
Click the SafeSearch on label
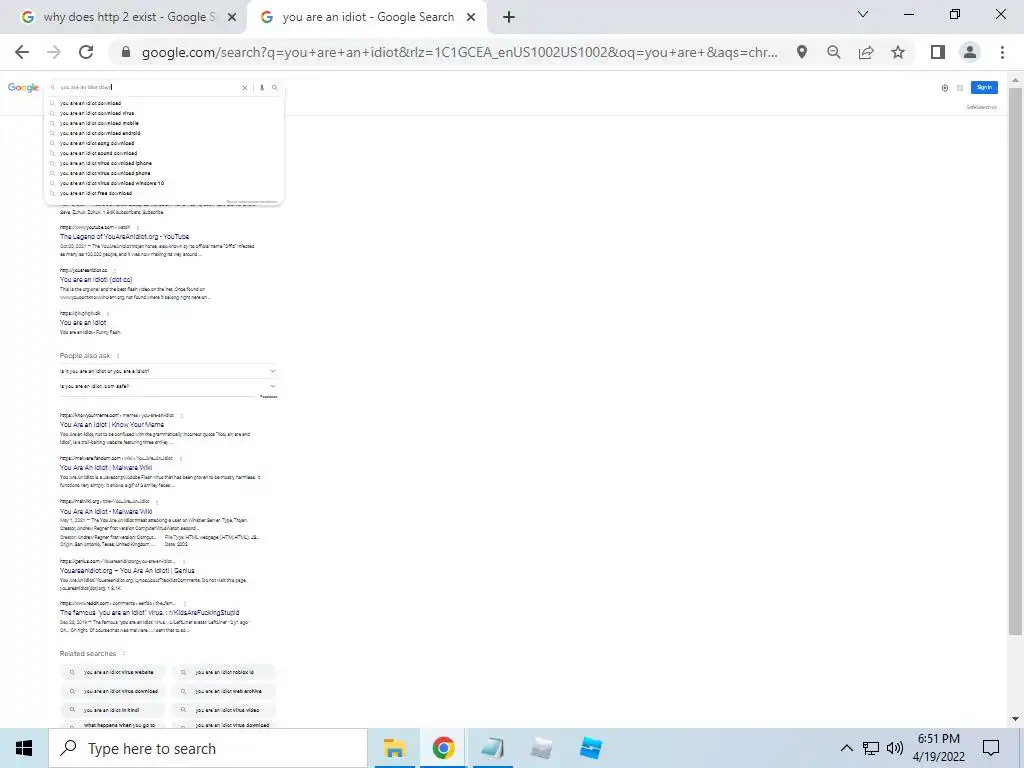click(982, 107)
